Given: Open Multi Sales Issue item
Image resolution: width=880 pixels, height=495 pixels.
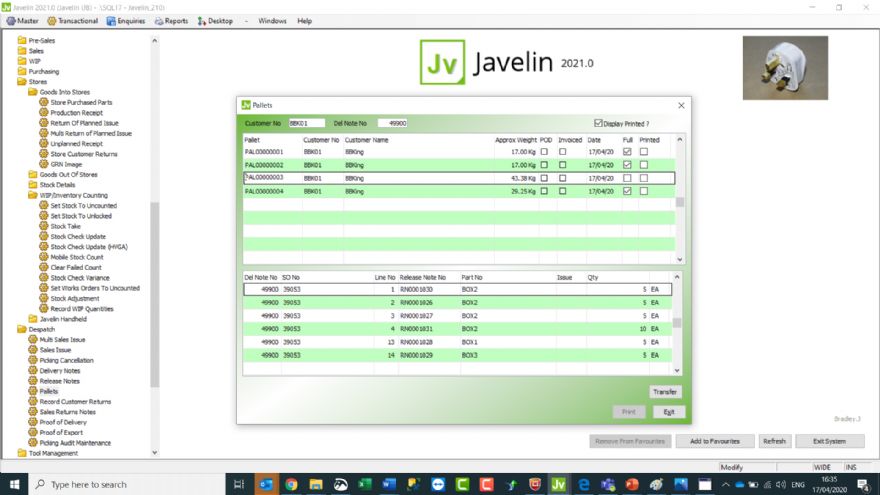Looking at the screenshot, I should point(62,340).
